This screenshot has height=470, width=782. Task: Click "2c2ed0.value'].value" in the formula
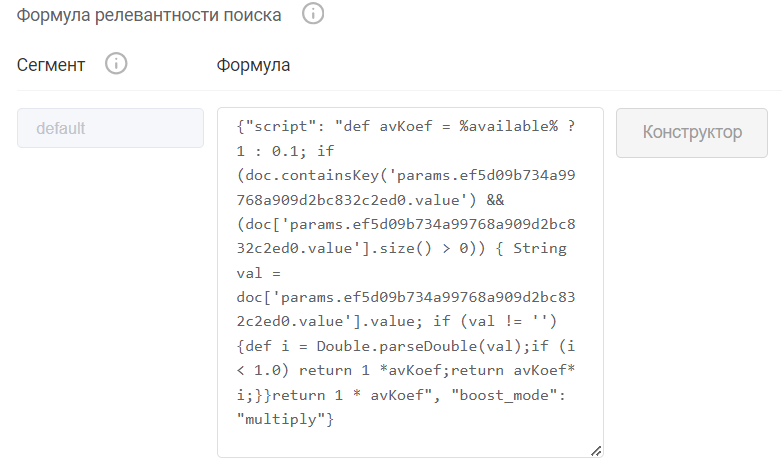[x=320, y=323]
